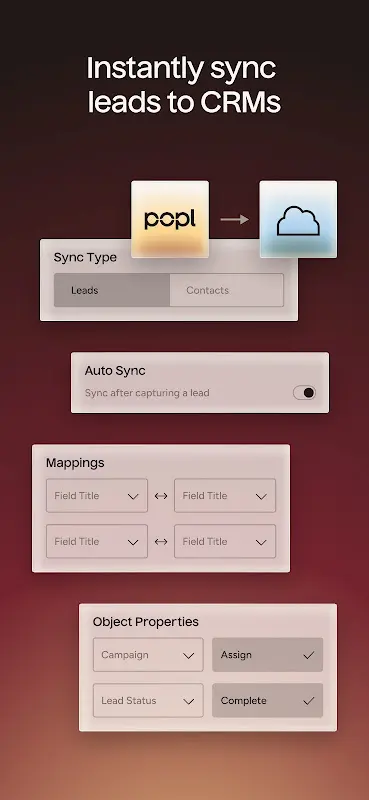
Task: Click the checkmark on Complete
Action: tap(308, 701)
